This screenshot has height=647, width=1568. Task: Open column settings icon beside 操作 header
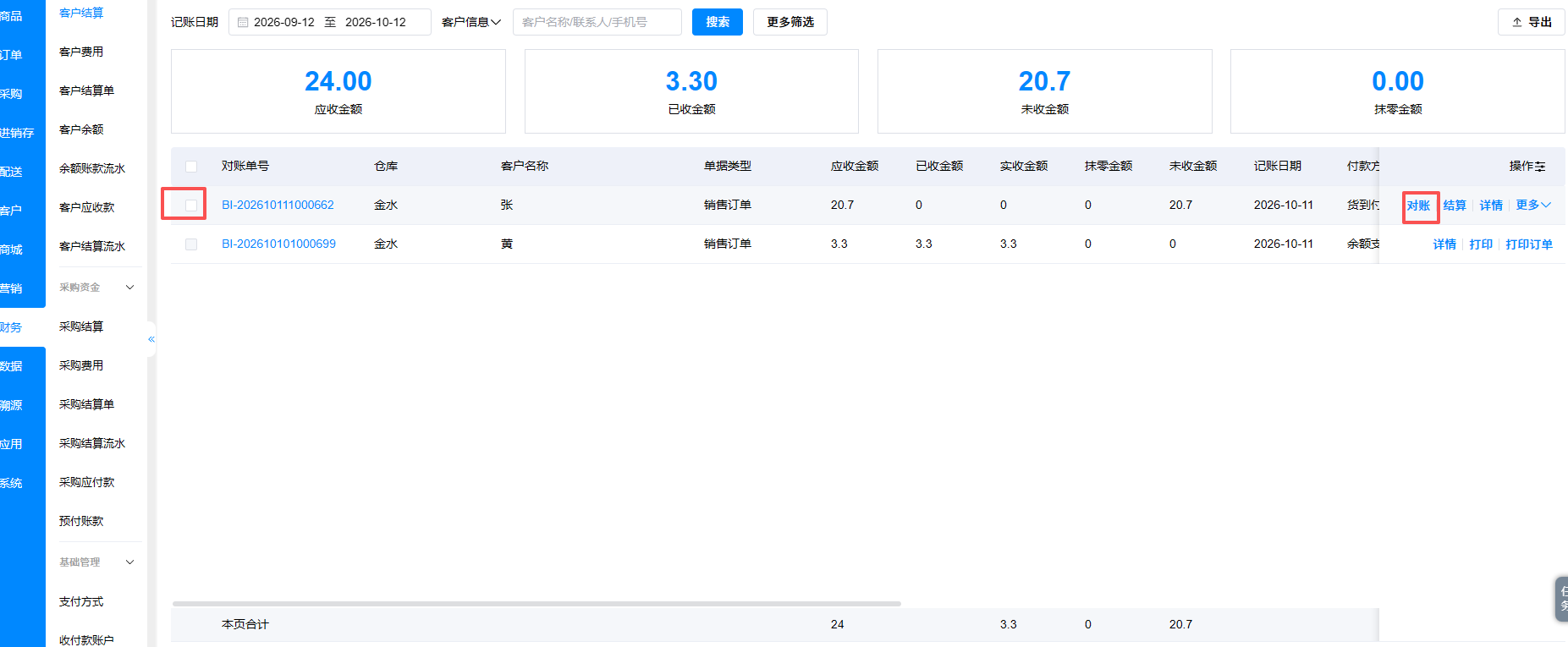click(1540, 167)
